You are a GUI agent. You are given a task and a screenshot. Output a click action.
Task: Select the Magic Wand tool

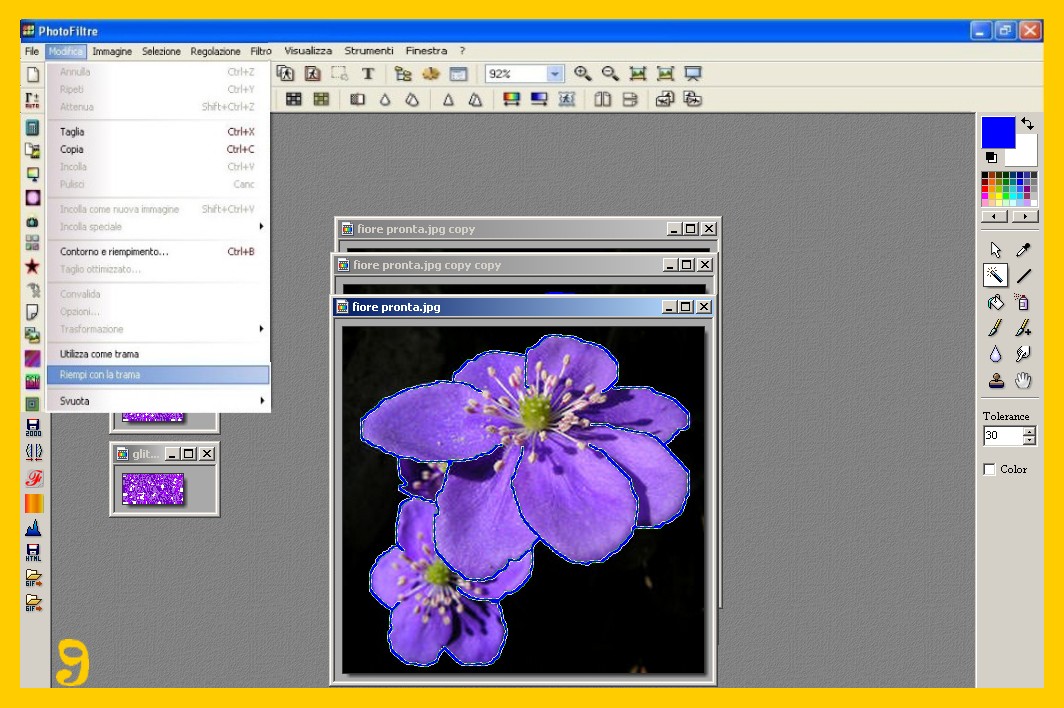click(995, 276)
